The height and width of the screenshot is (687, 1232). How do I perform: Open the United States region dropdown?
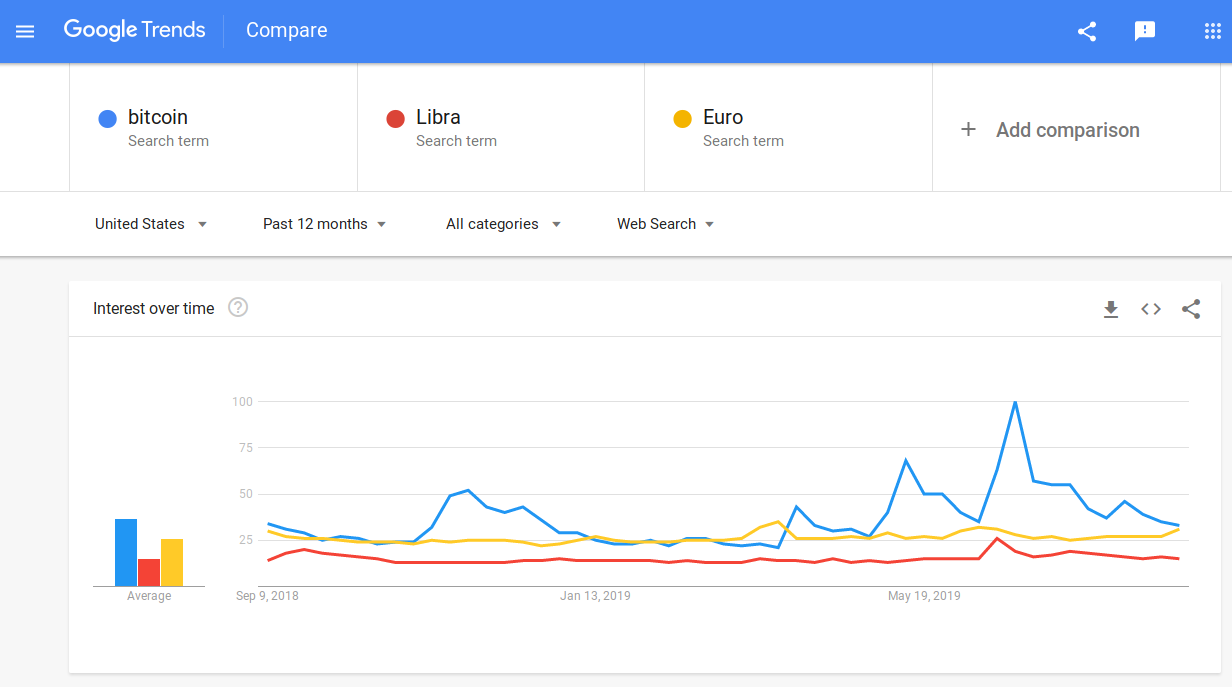click(x=151, y=224)
